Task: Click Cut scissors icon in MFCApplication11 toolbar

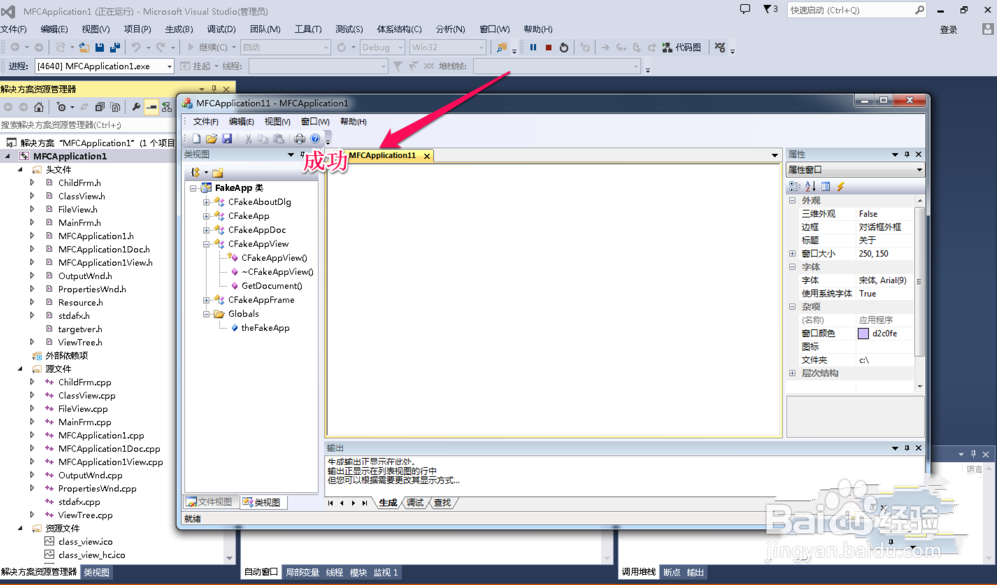Action: (248, 139)
